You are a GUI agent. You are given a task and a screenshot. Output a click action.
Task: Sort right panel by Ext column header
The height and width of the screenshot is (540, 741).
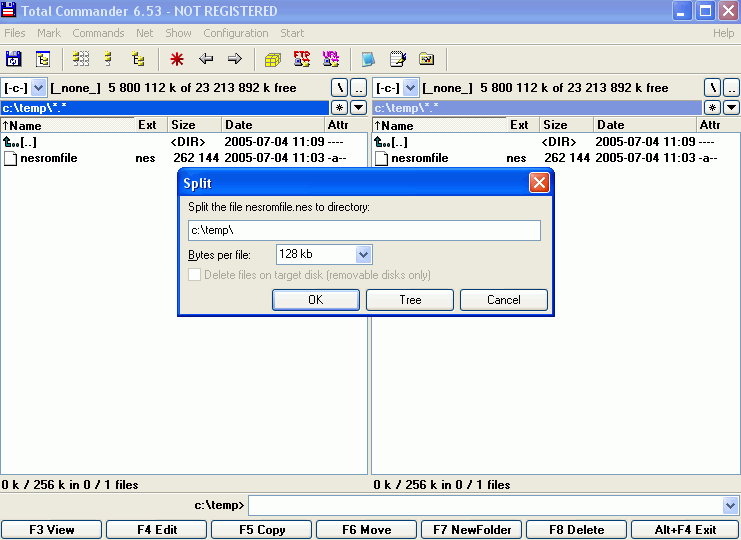[x=523, y=125]
